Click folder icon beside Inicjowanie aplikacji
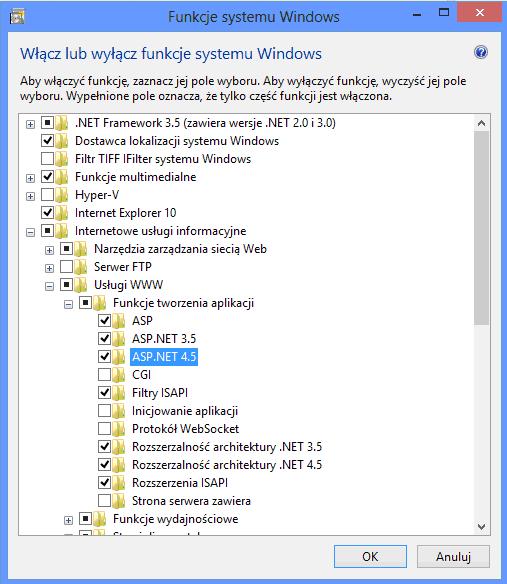 click(118, 411)
